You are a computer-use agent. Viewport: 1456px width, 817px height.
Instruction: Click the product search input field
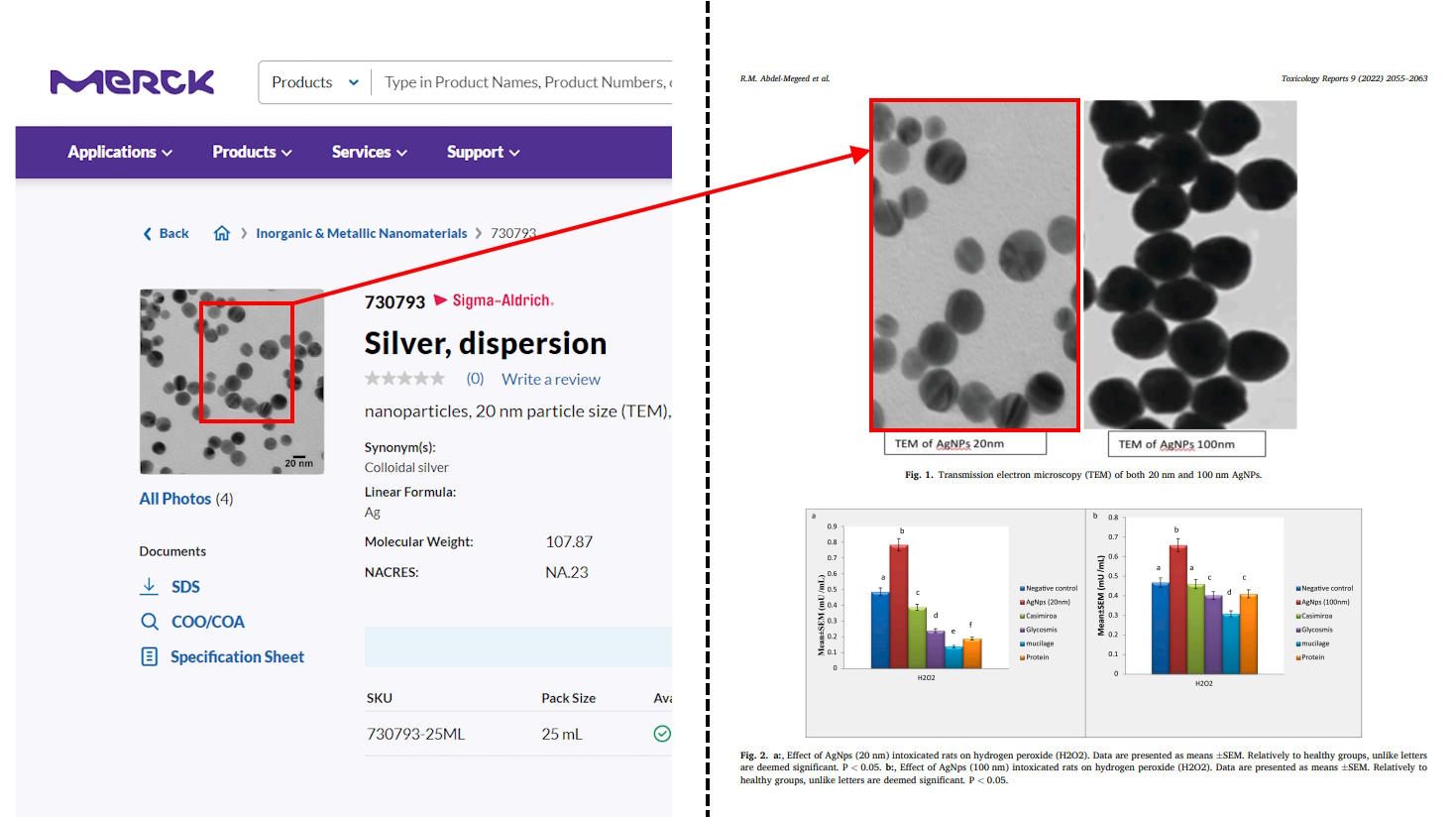pyautogui.click(x=525, y=82)
